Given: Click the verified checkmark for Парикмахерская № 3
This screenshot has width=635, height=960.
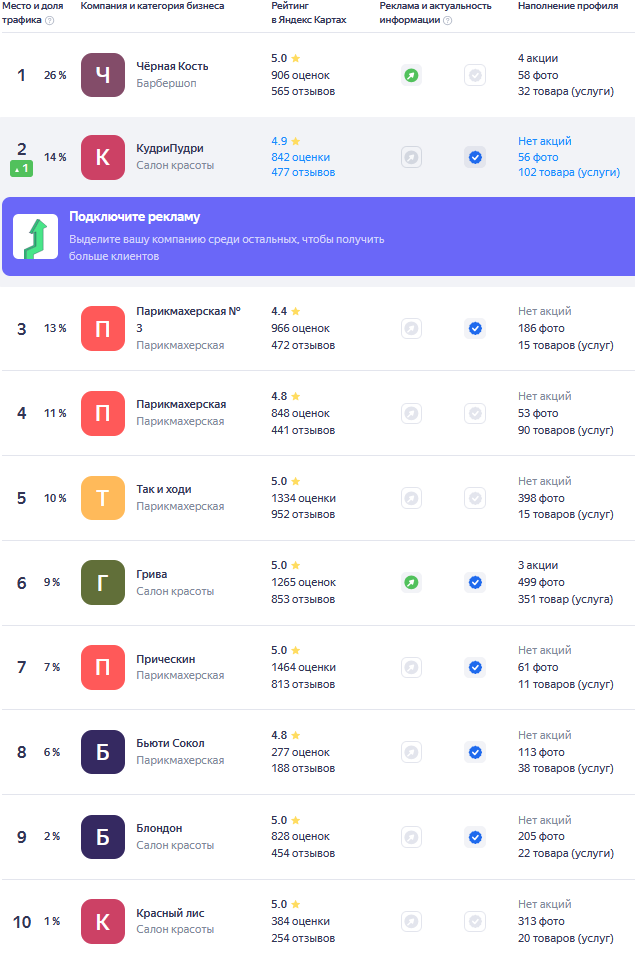Looking at the screenshot, I should point(475,329).
